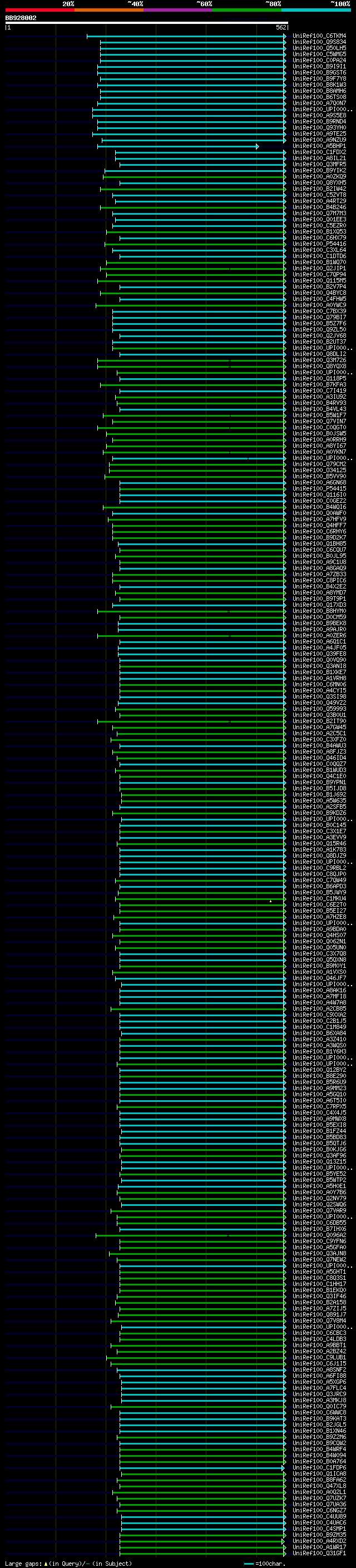Image resolution: width=356 pixels, height=1568 pixels.
Task: Select the UniRef100_C6NGZ7 hit label
Action: [319, 1511]
